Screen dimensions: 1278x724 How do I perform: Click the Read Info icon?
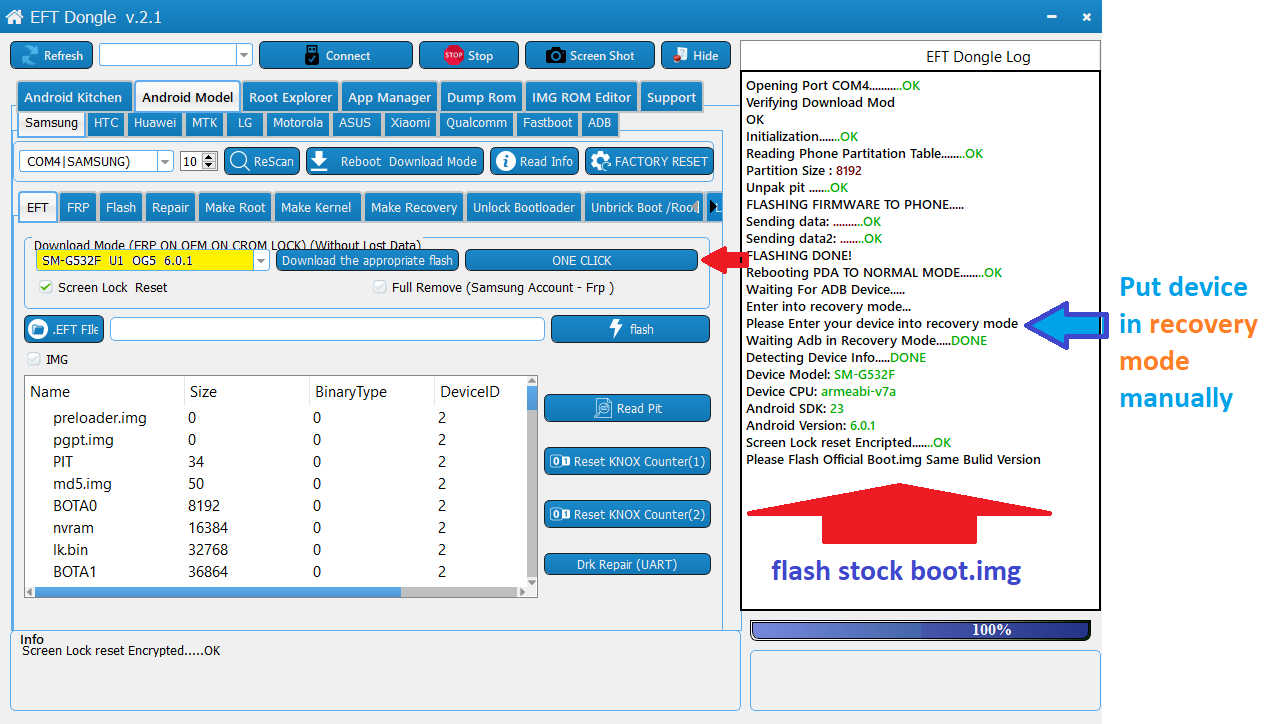point(505,161)
